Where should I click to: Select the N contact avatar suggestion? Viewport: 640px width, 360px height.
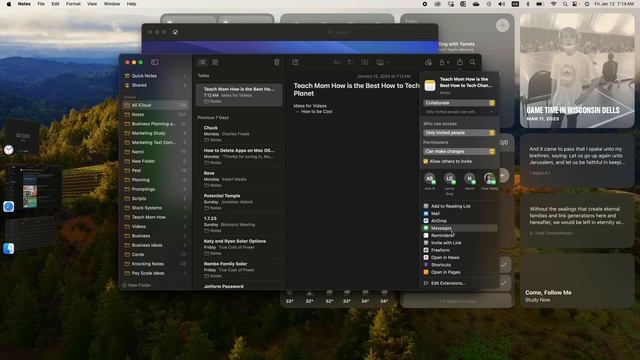coord(469,179)
